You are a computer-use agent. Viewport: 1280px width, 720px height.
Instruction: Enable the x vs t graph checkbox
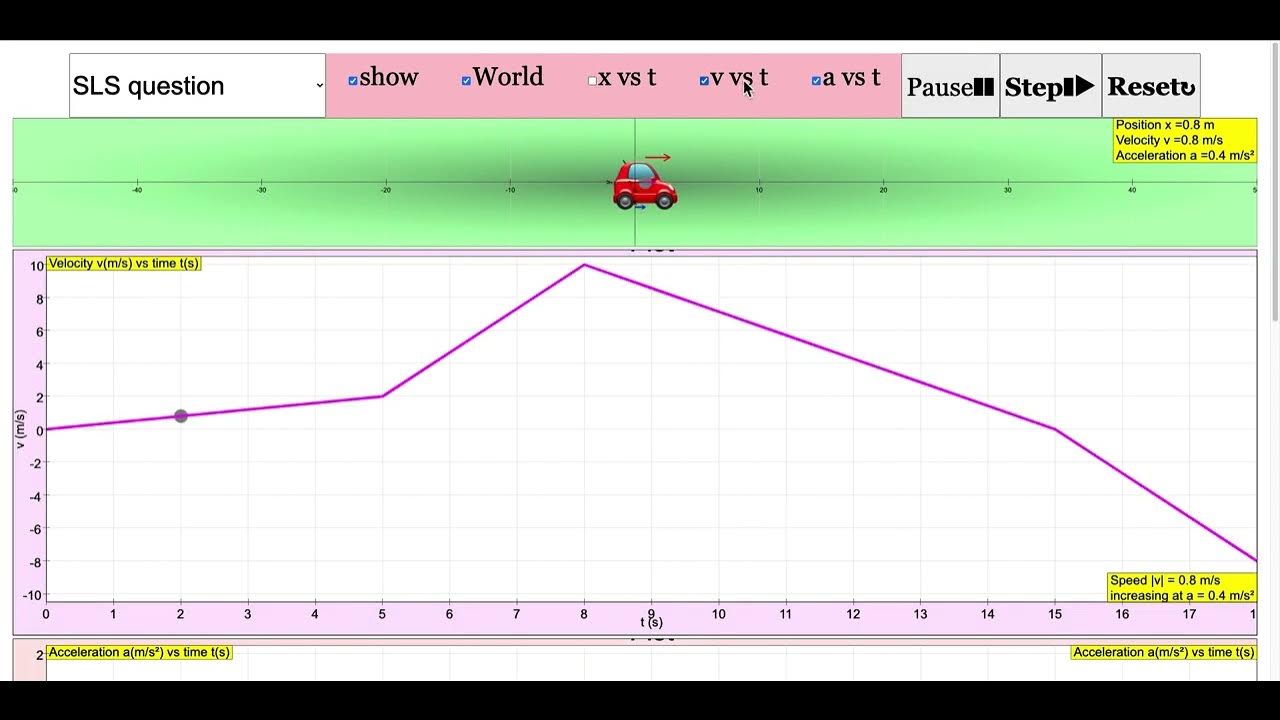click(592, 81)
